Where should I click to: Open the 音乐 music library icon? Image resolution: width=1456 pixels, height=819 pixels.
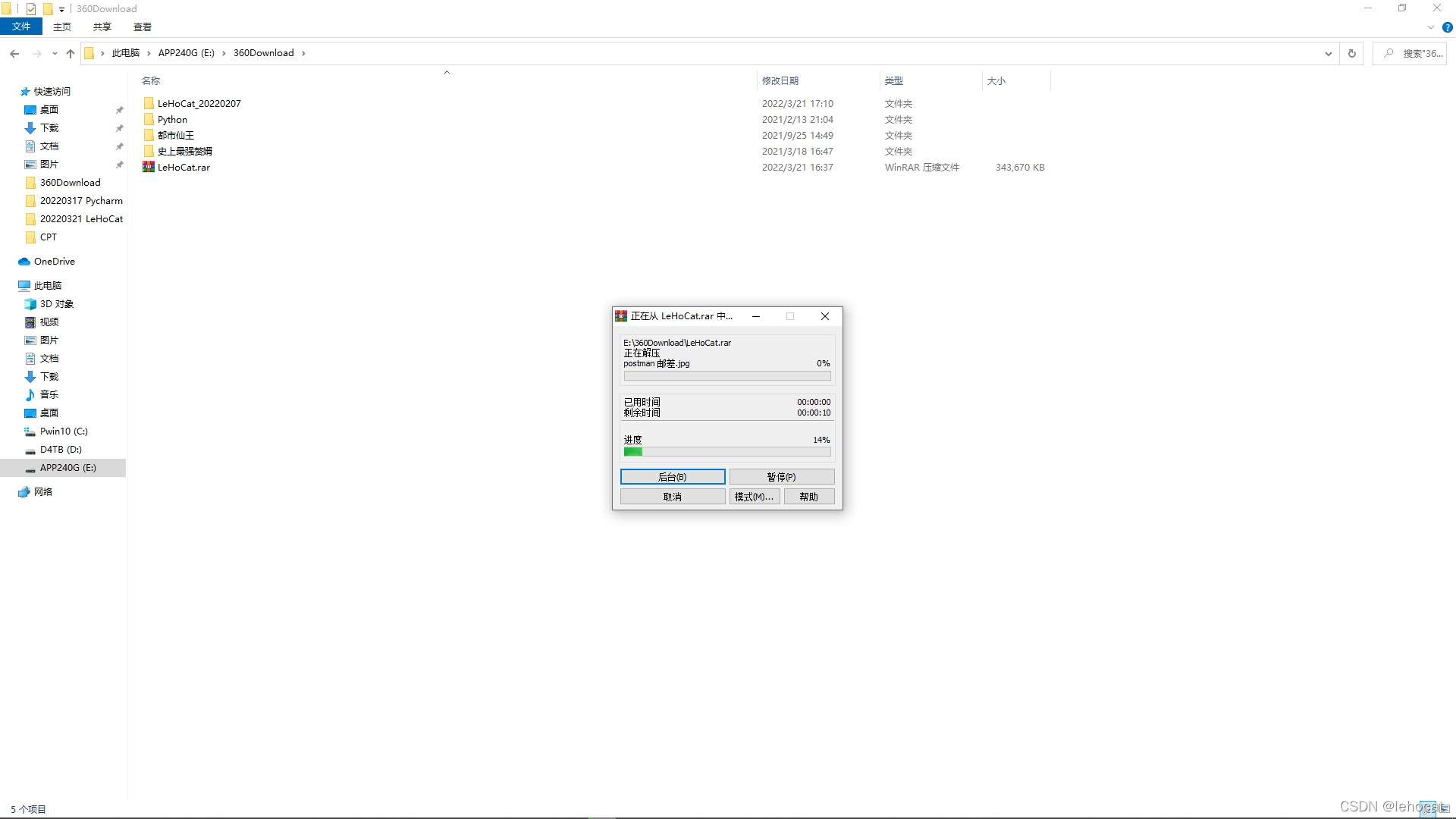point(30,394)
